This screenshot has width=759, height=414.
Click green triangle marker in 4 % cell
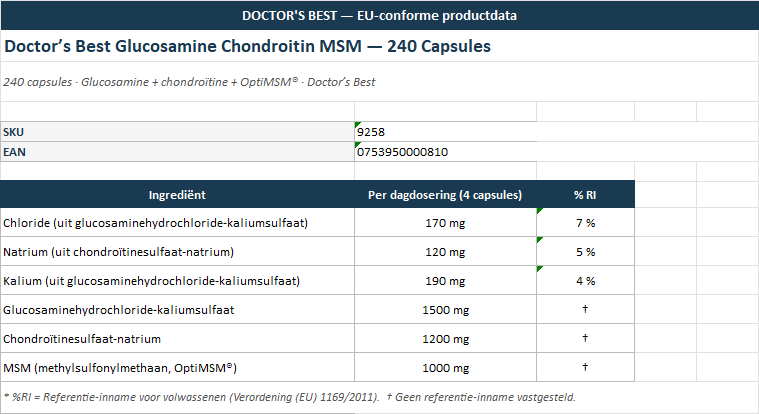tap(539, 269)
